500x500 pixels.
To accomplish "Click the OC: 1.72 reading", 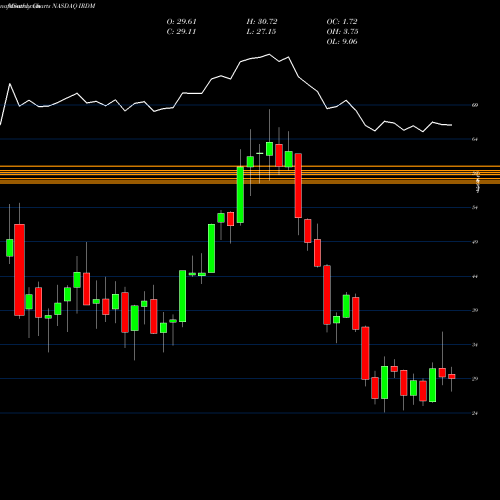I will pyautogui.click(x=342, y=22).
